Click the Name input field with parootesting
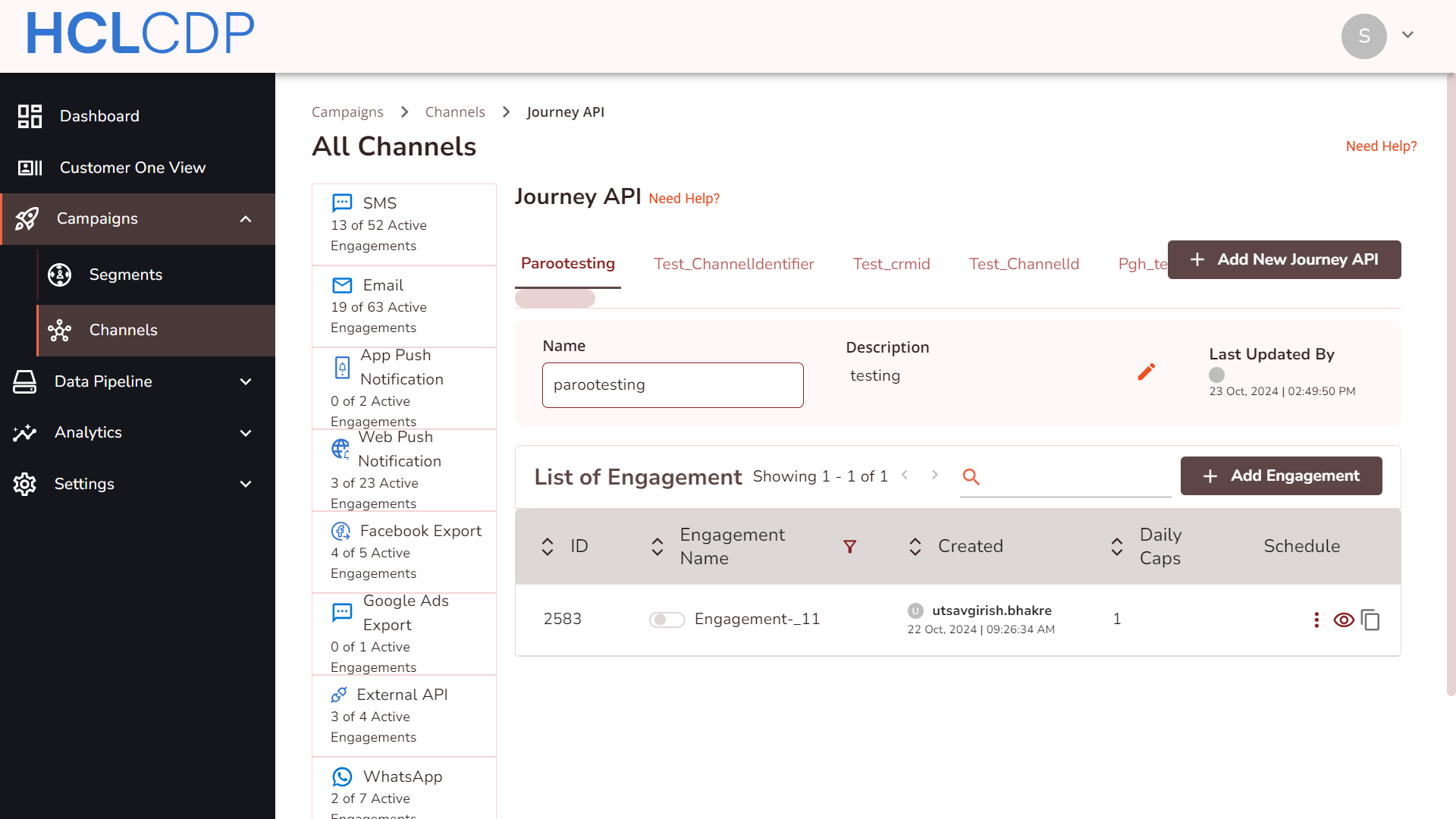 click(x=672, y=385)
